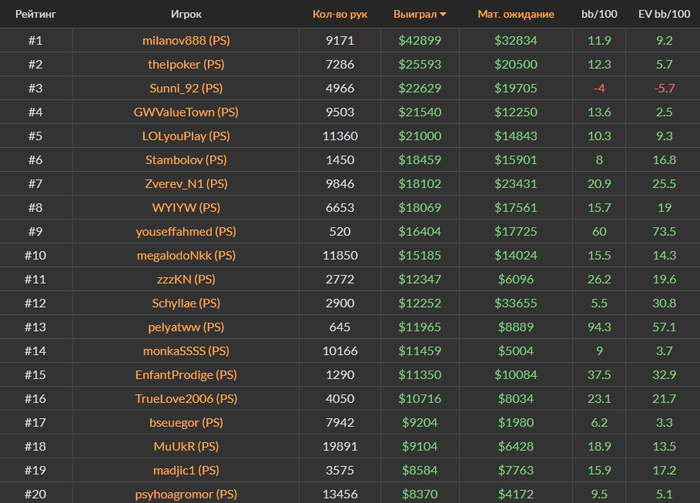Select MuUkR (PS) player link

click(186, 446)
